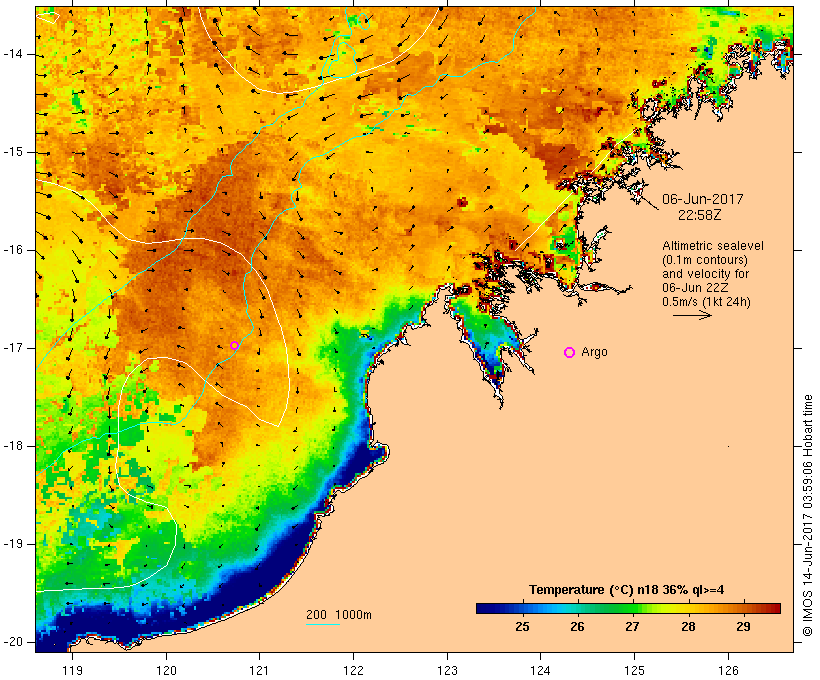Click the latitude axis label -17
The image size is (820, 680).
(x=13, y=348)
